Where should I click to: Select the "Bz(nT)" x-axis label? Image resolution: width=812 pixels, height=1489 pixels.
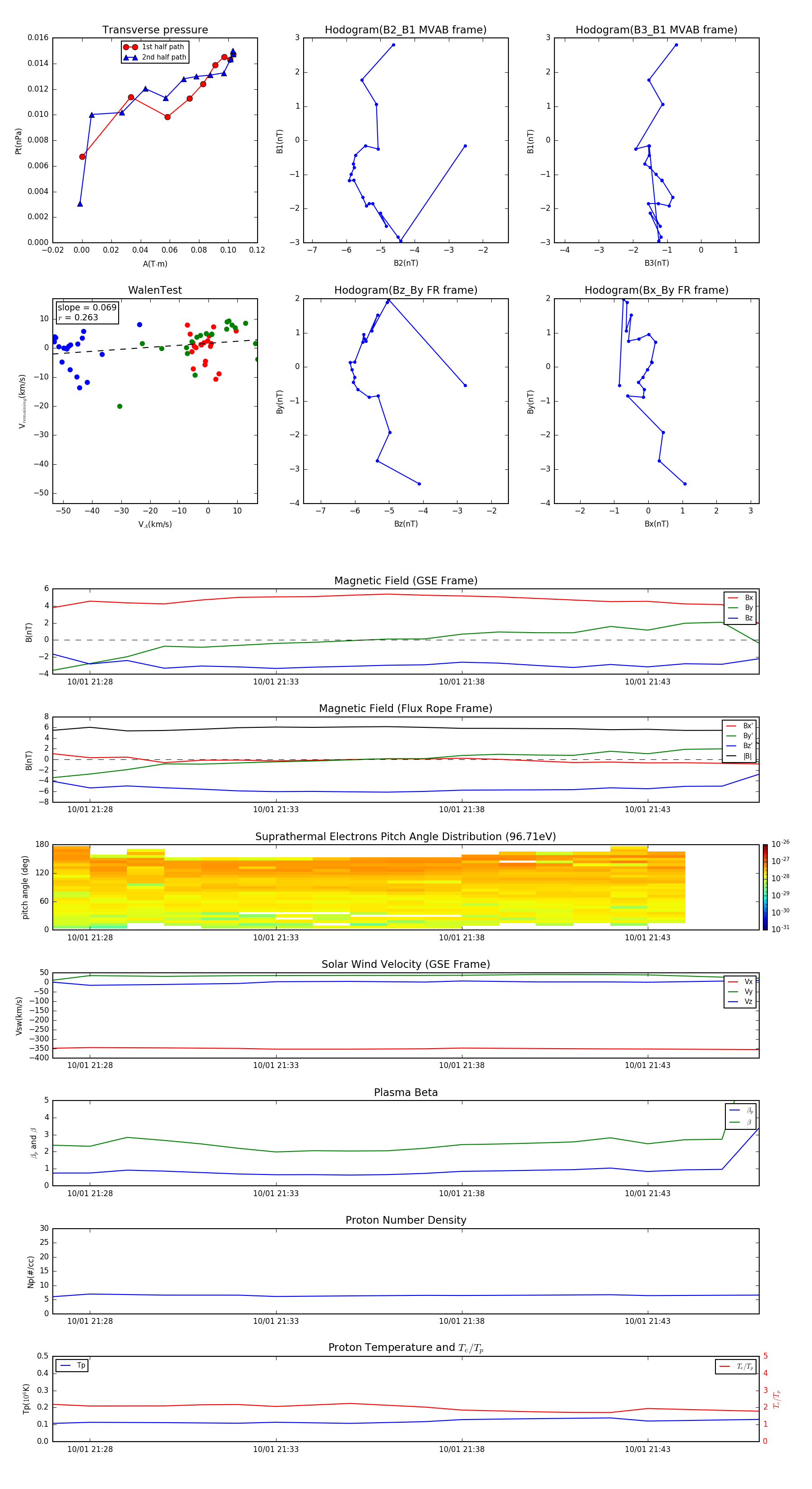(406, 524)
